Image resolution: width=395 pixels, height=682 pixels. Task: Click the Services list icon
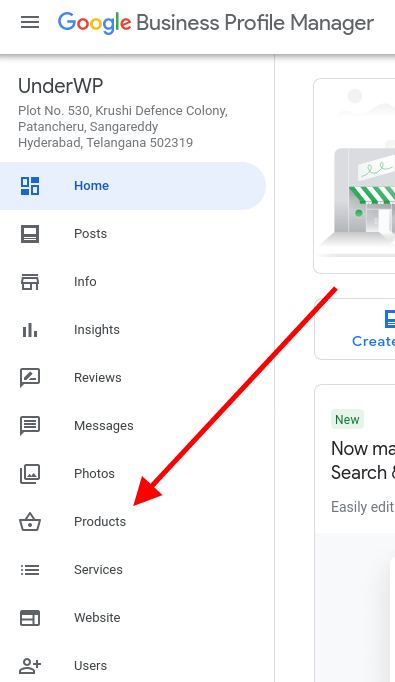tap(30, 570)
